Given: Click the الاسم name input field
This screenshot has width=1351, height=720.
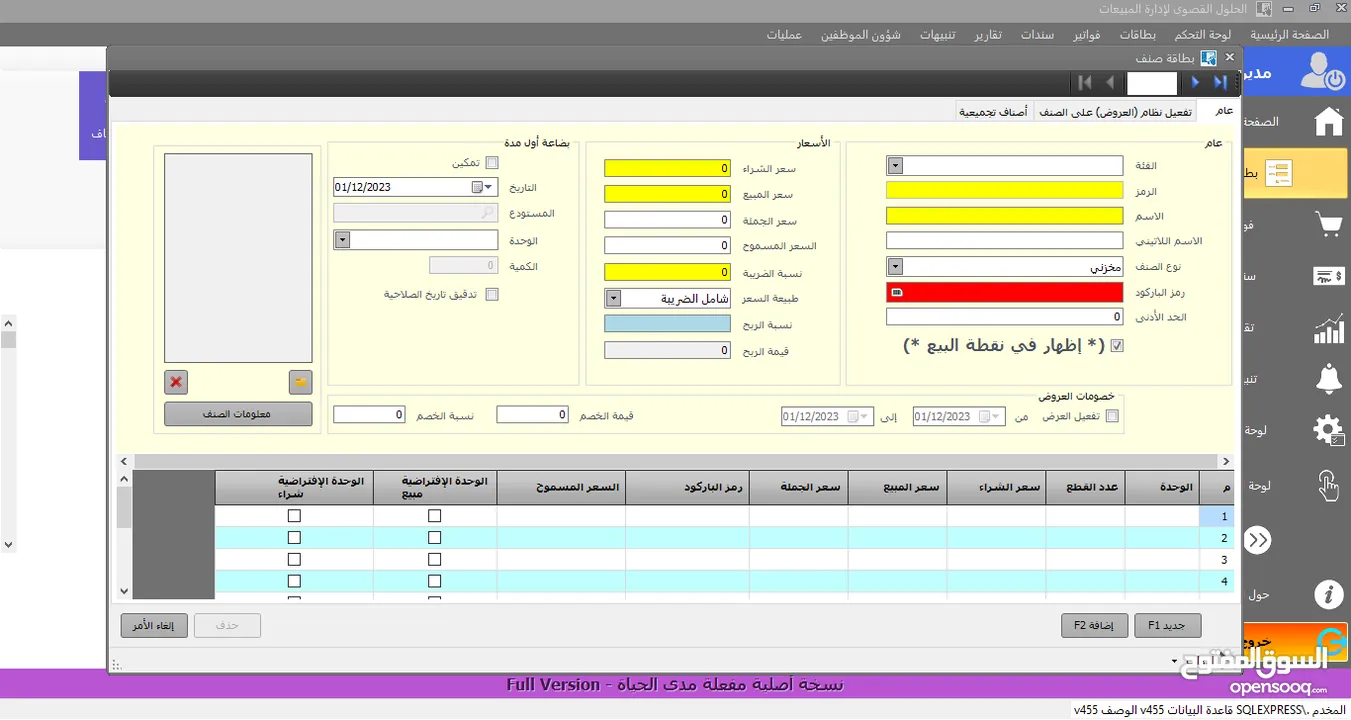Looking at the screenshot, I should [x=1005, y=216].
